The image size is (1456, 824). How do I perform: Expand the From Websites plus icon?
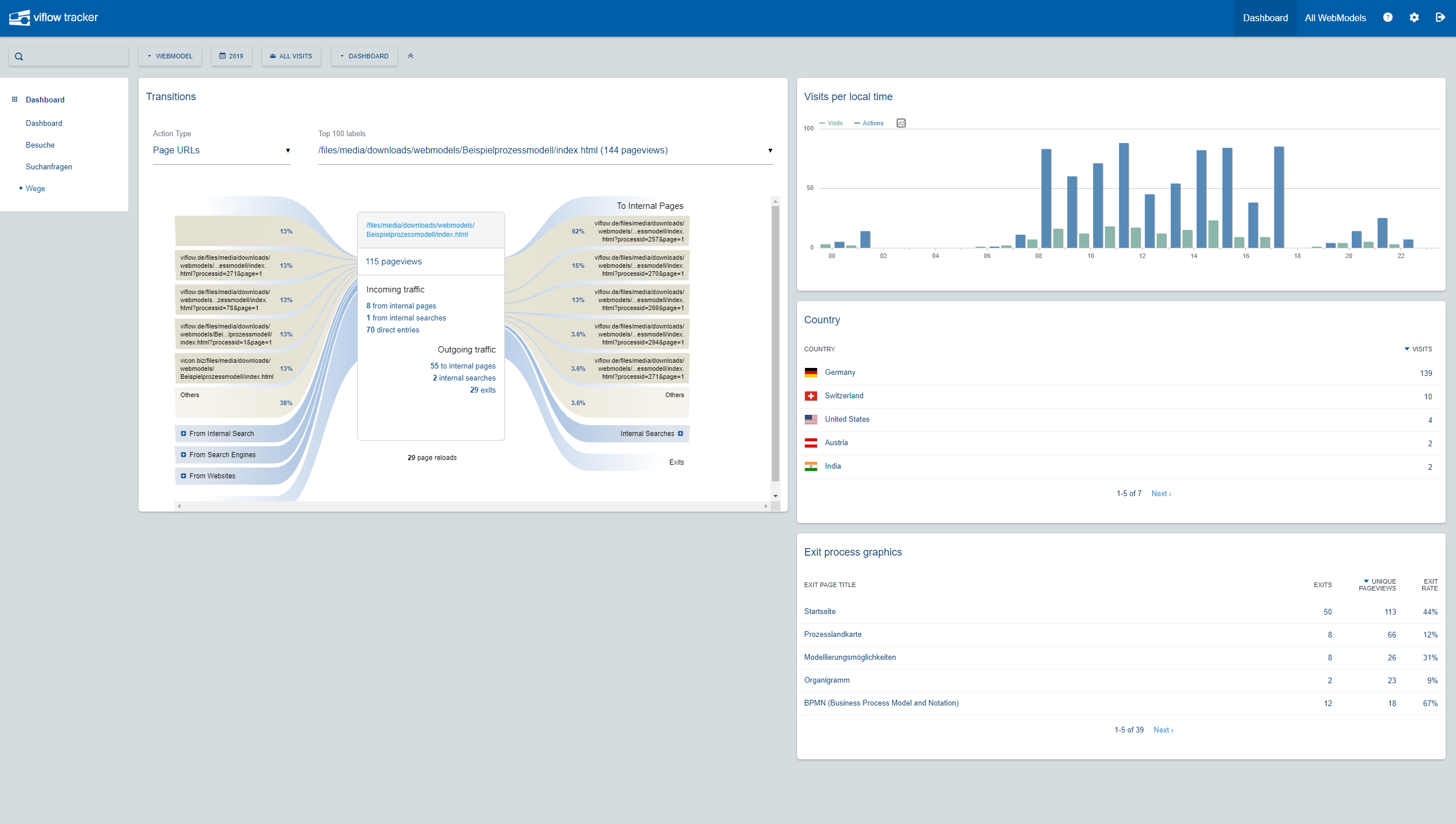click(x=183, y=476)
